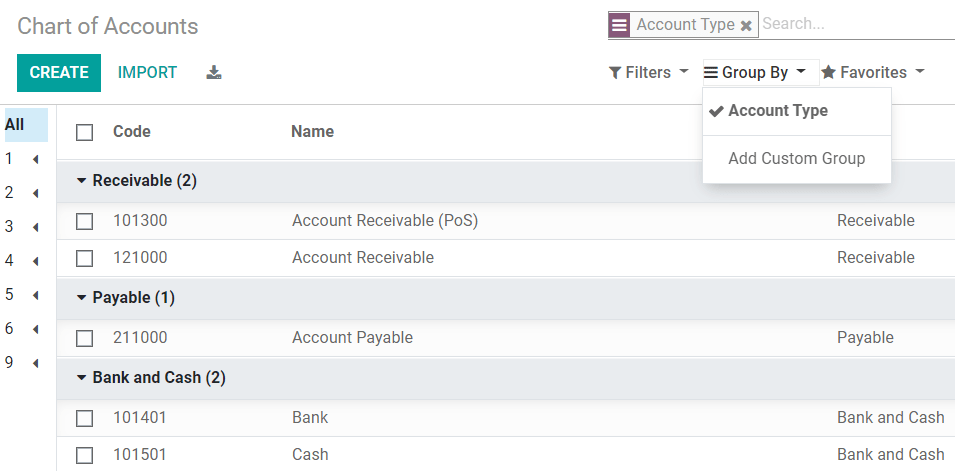This screenshot has height=471, width=955.
Task: Remove the Account Type search facet
Action: [746, 25]
